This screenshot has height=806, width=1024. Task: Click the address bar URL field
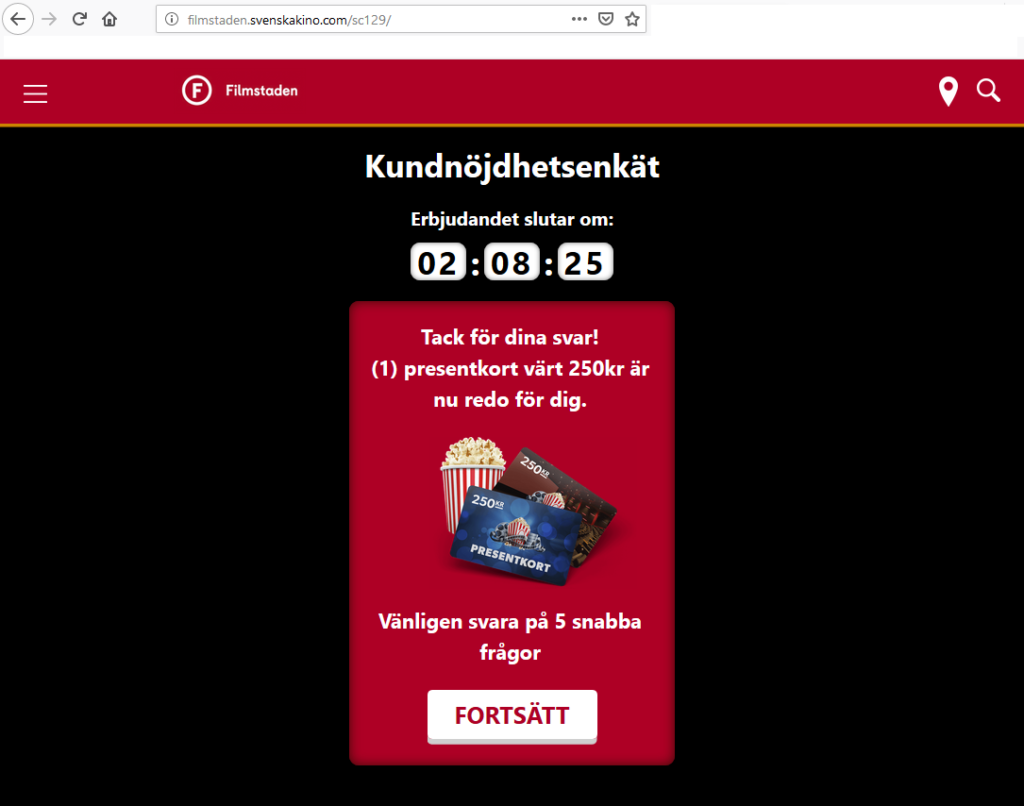coord(372,20)
